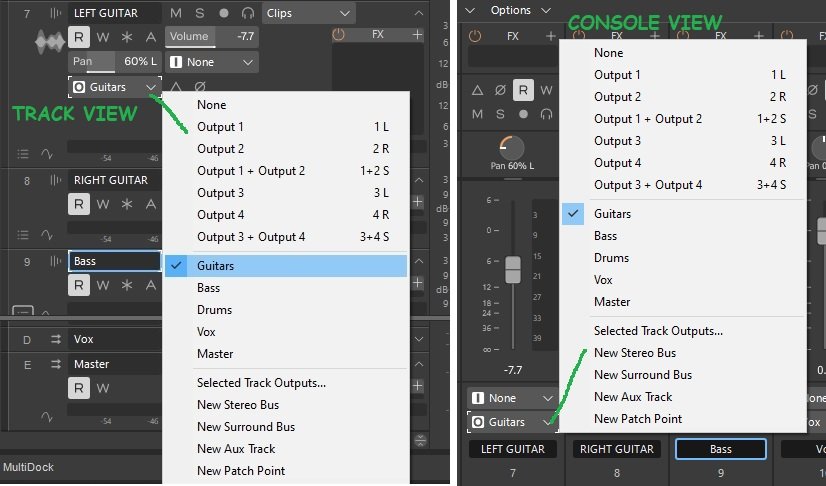Toggle FX bin power in track view
The image size is (826, 486).
[x=338, y=34]
